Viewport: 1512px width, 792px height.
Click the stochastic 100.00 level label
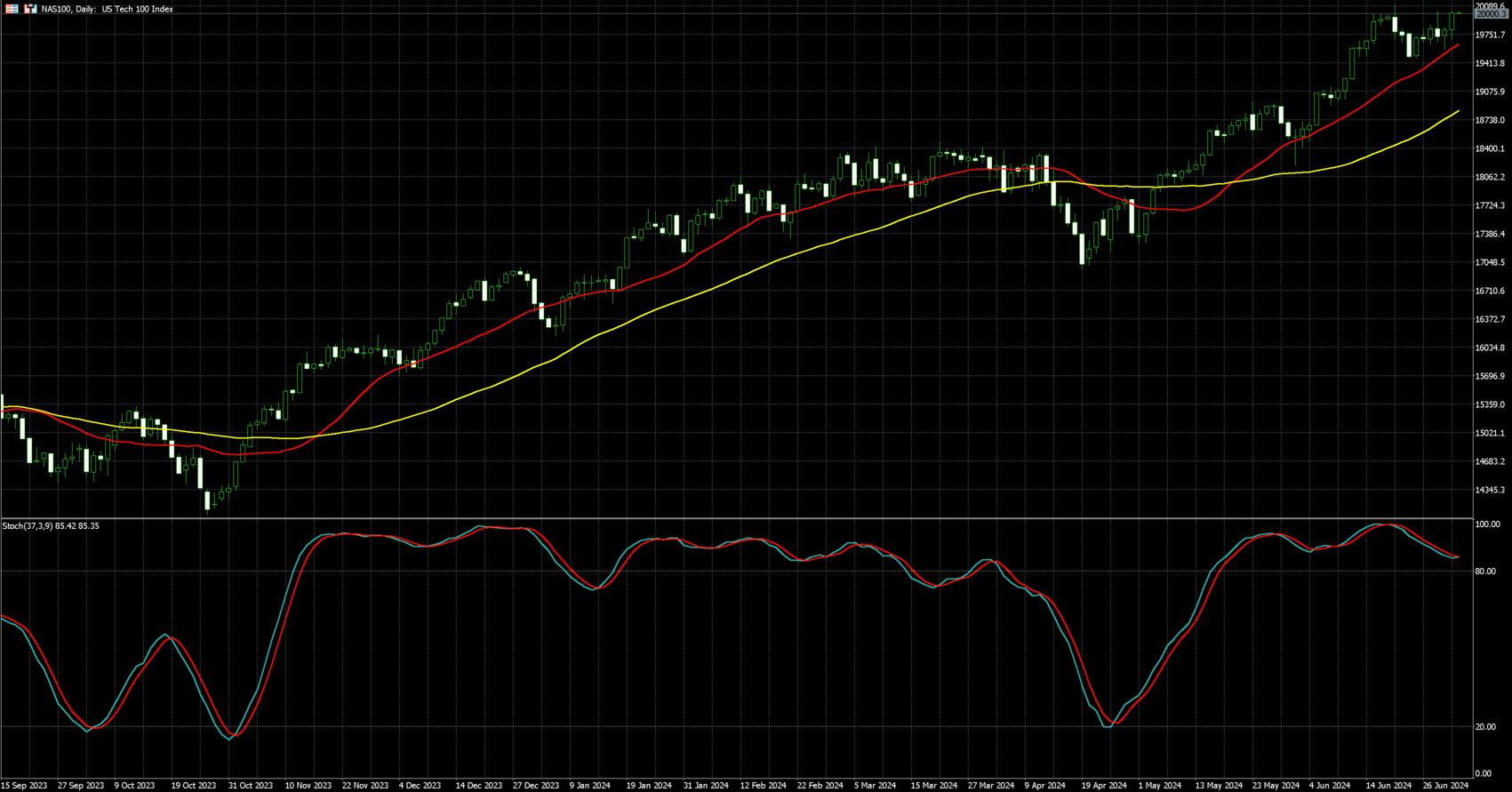1487,524
